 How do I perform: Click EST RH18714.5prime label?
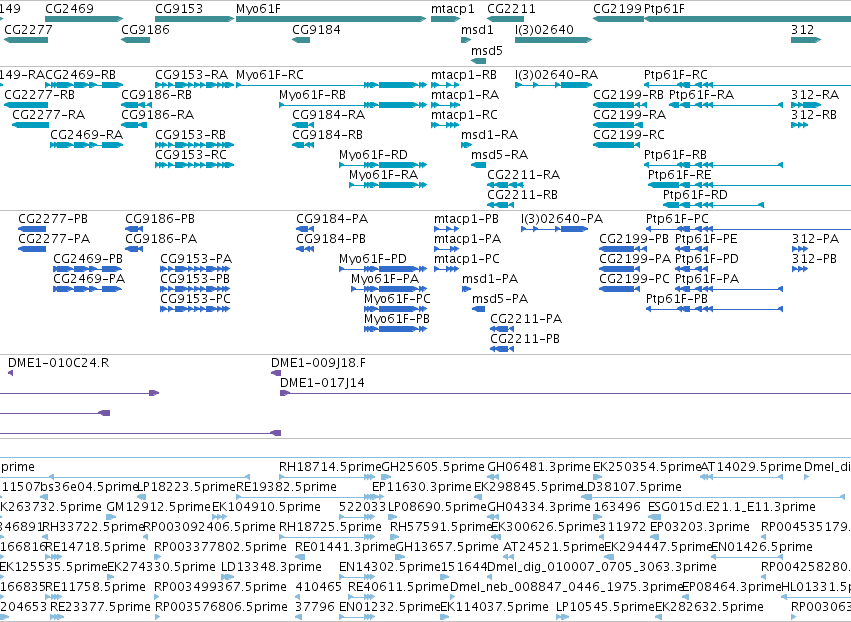[330, 467]
